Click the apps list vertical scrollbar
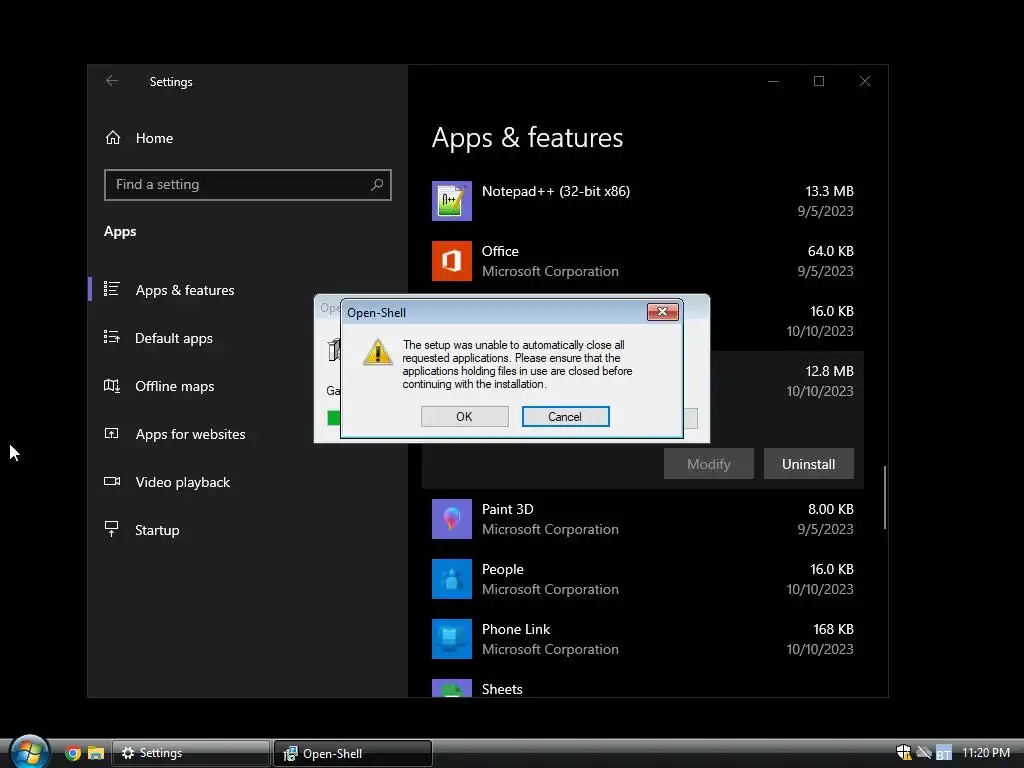The height and width of the screenshot is (768, 1024). (x=885, y=497)
